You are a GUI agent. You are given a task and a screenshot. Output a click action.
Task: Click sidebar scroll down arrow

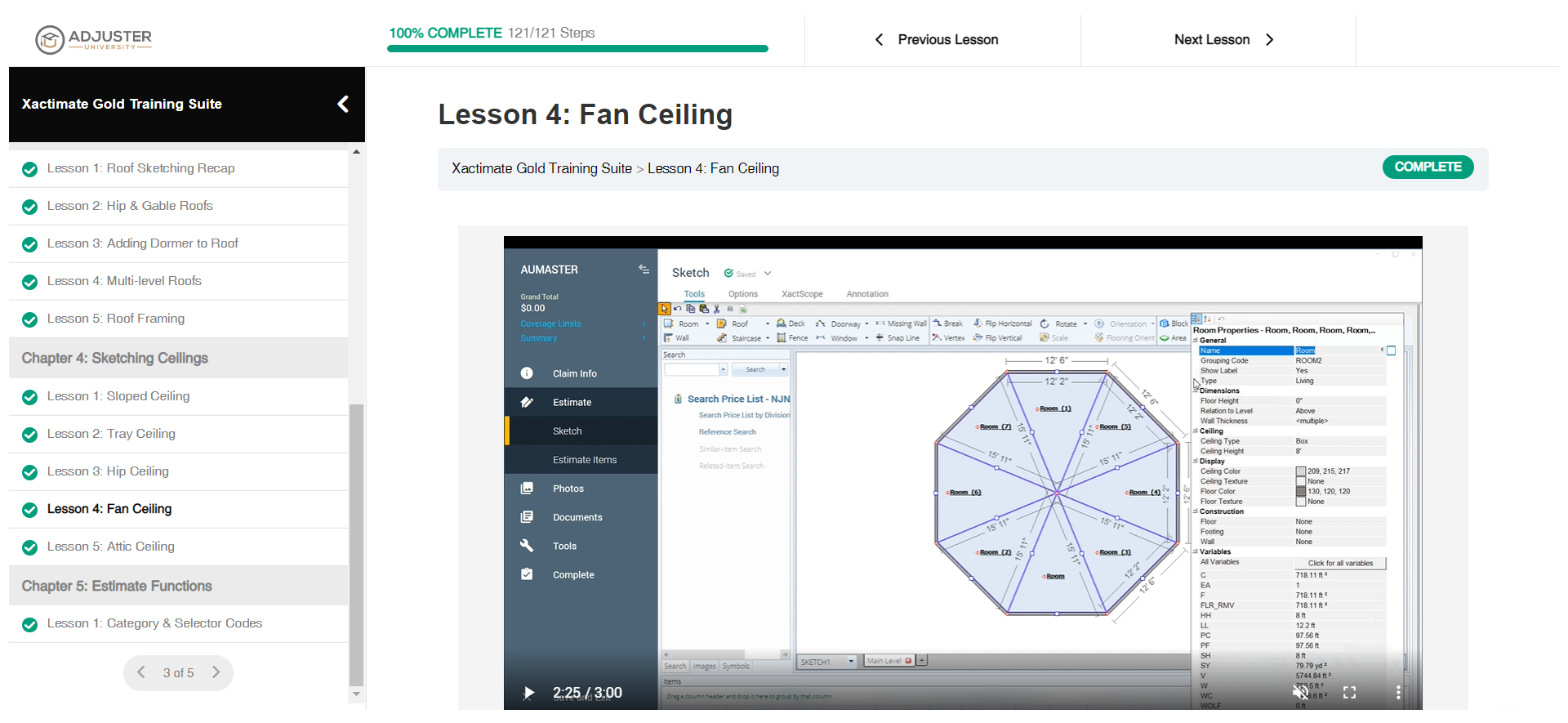tap(356, 694)
